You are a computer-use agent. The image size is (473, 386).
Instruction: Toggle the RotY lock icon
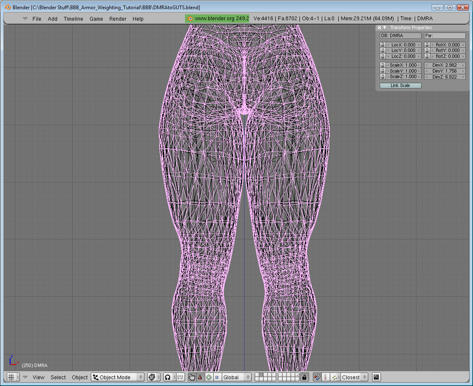click(x=427, y=50)
